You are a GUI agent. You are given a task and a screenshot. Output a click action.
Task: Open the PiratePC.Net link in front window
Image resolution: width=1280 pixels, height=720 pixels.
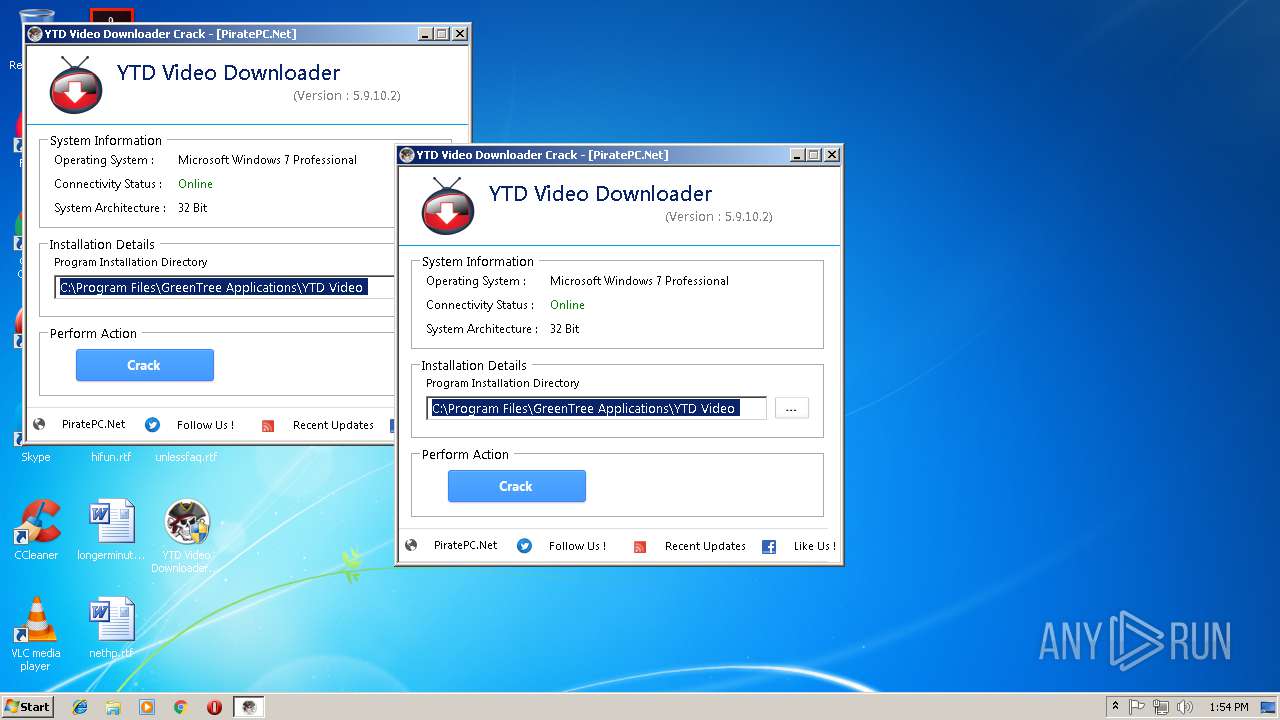click(x=465, y=545)
